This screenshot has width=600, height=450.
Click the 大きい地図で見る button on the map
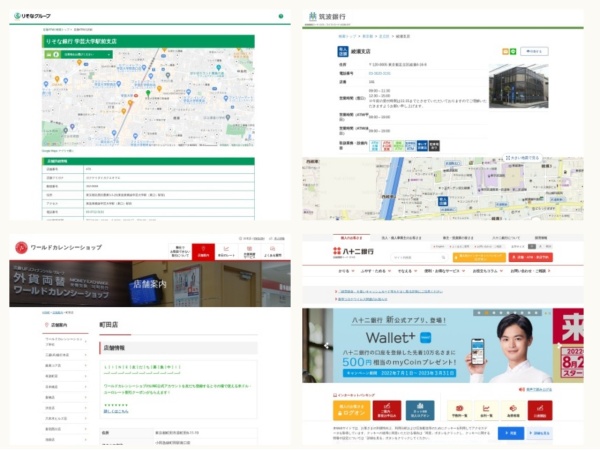522,158
